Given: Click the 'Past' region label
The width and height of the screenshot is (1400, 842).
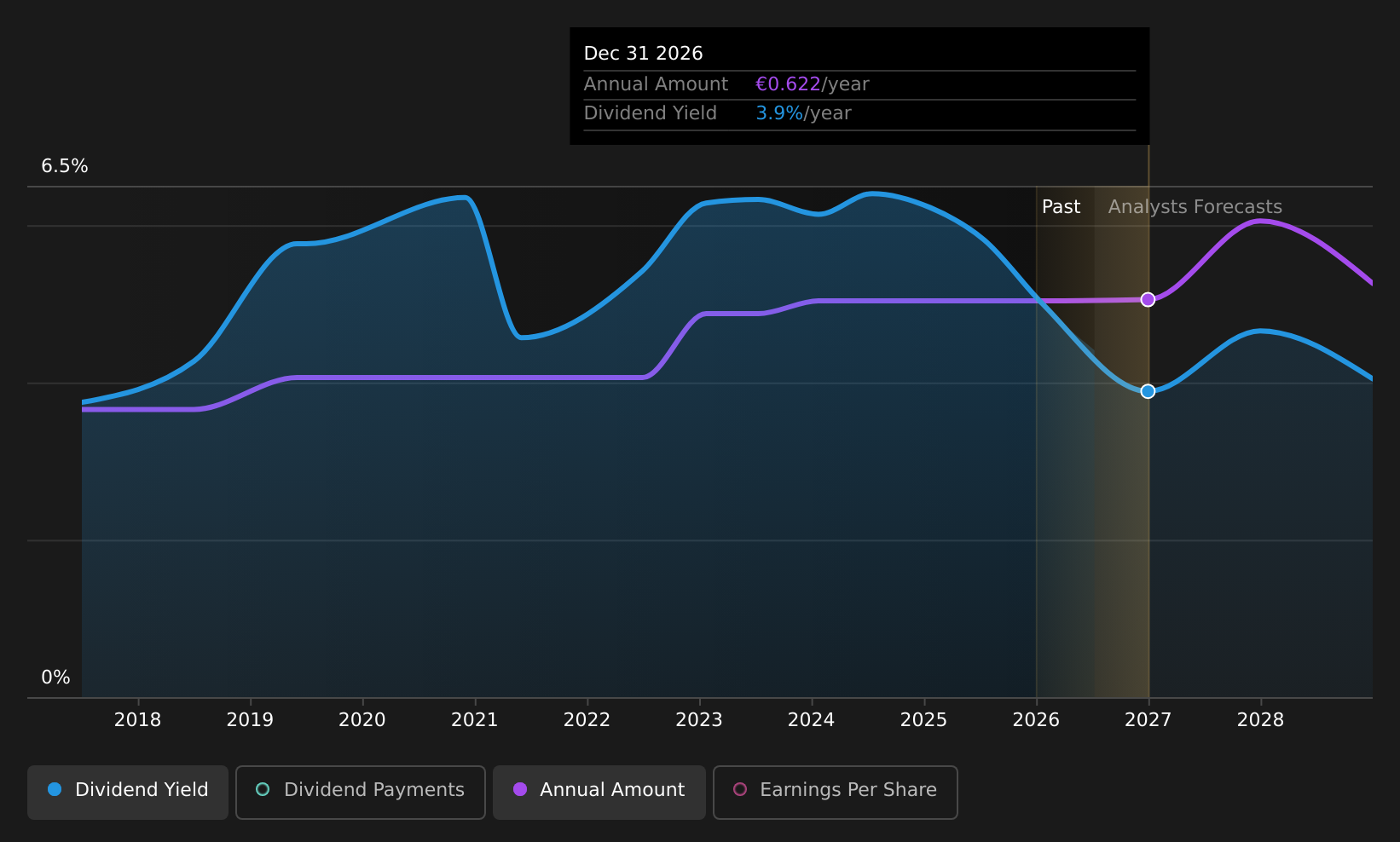Looking at the screenshot, I should tap(1061, 207).
